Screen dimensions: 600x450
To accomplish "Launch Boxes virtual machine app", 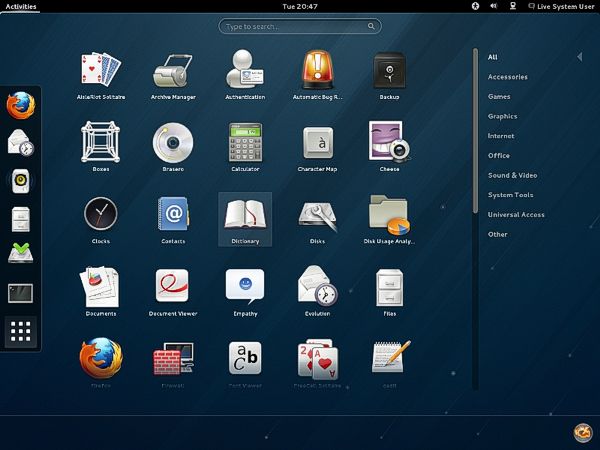I will click(101, 147).
